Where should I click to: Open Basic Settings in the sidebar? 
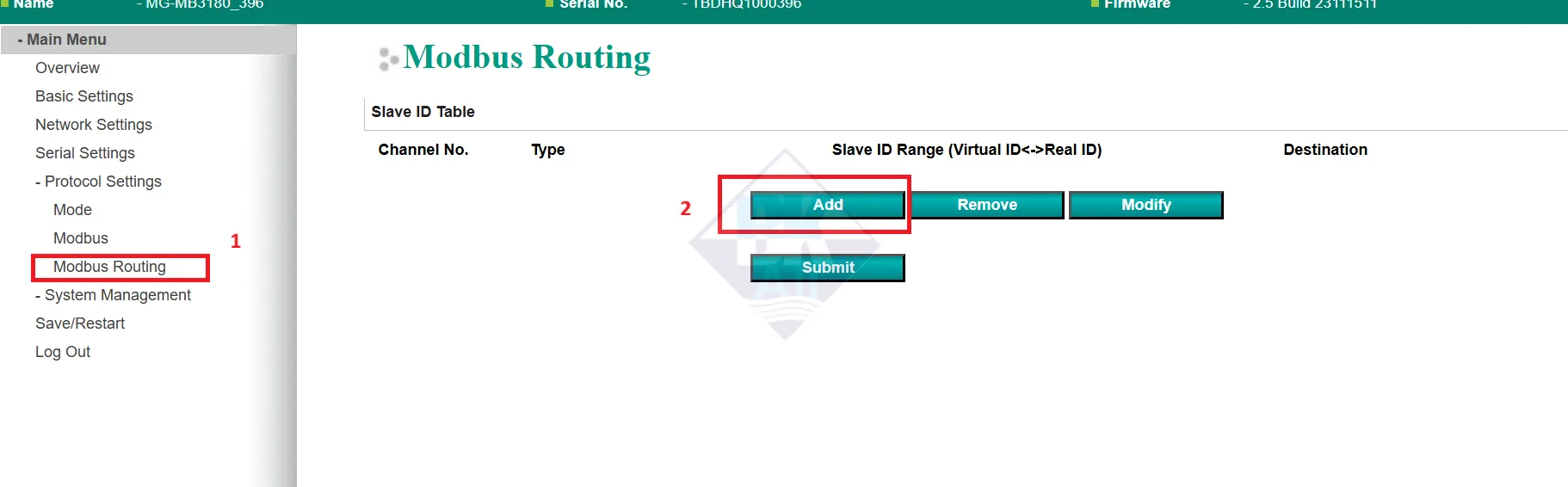click(84, 96)
